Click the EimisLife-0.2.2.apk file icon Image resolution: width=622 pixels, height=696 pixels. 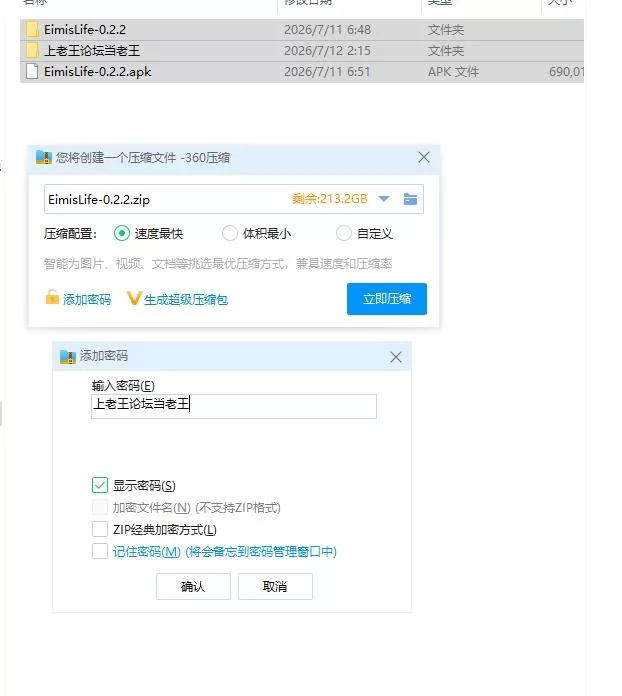click(32, 71)
